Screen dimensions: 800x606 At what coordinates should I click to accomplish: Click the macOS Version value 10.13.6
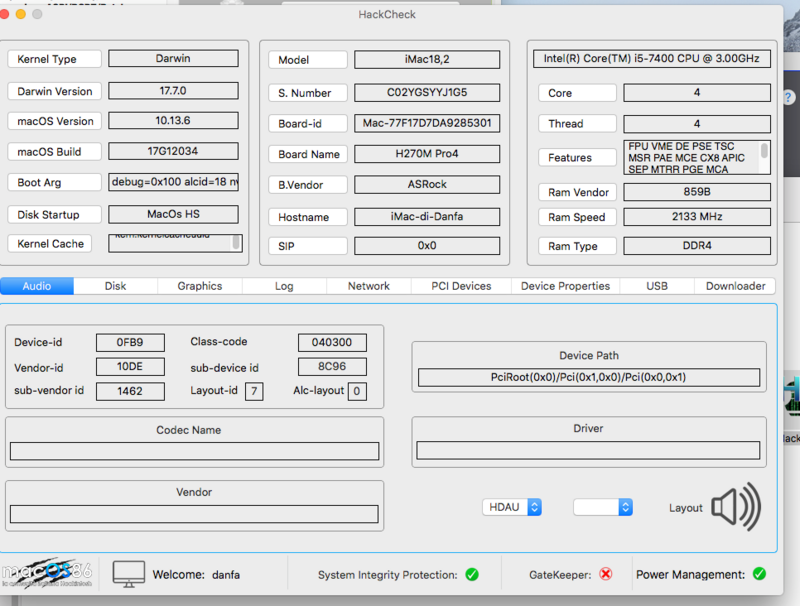tap(173, 121)
